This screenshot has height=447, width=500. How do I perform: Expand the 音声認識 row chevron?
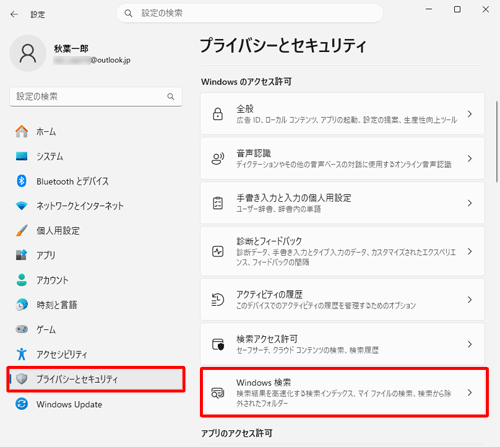[x=470, y=158]
